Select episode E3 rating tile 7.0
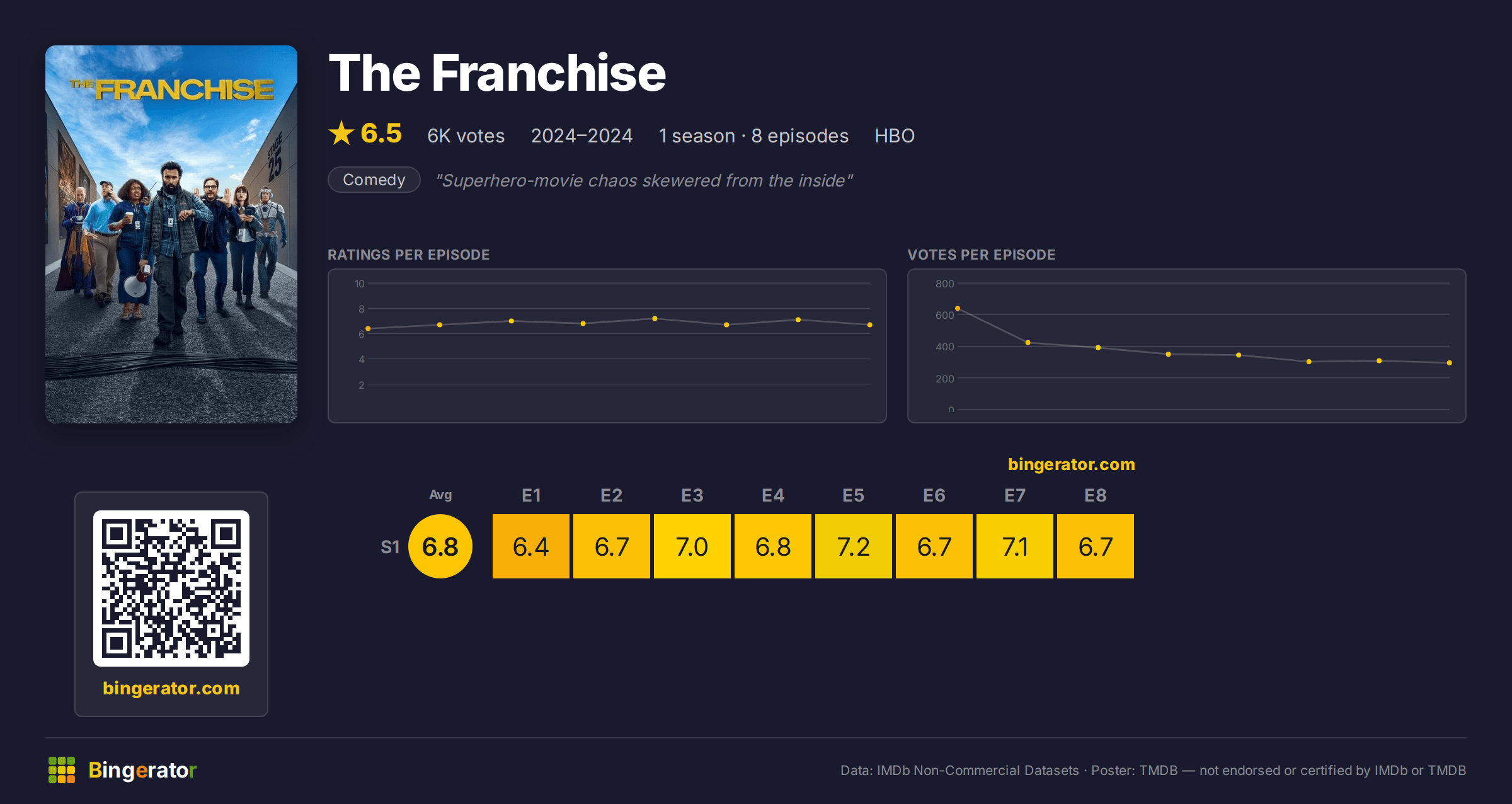Screen dimensions: 1512x804 coord(692,546)
